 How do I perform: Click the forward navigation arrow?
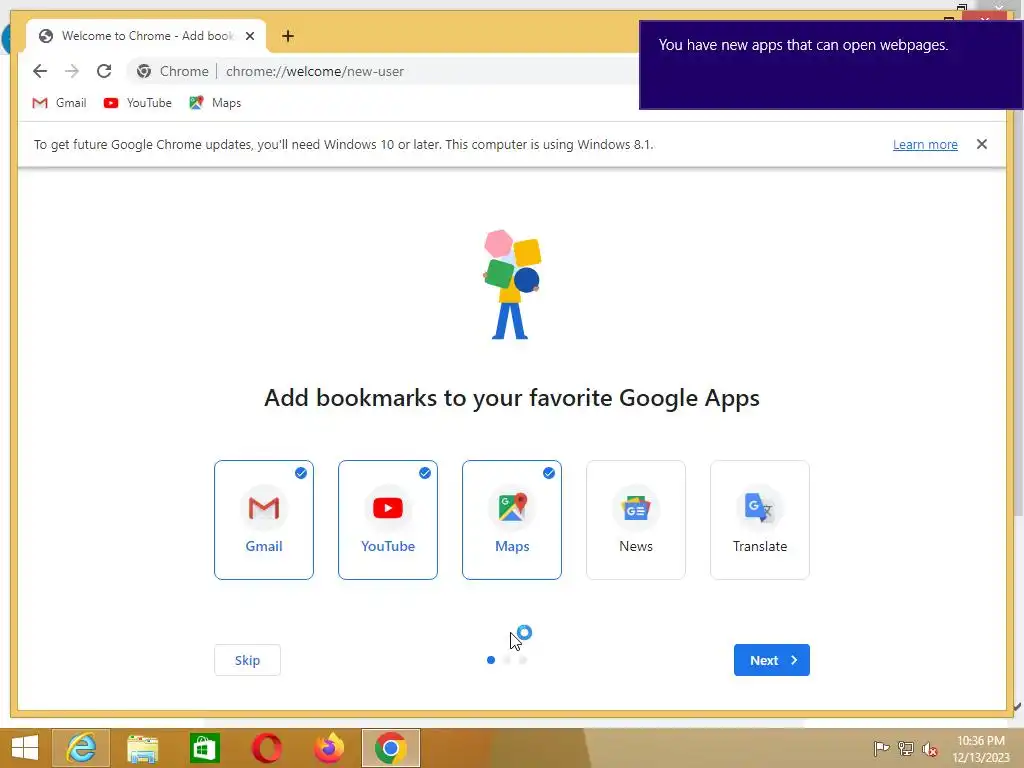tap(72, 71)
